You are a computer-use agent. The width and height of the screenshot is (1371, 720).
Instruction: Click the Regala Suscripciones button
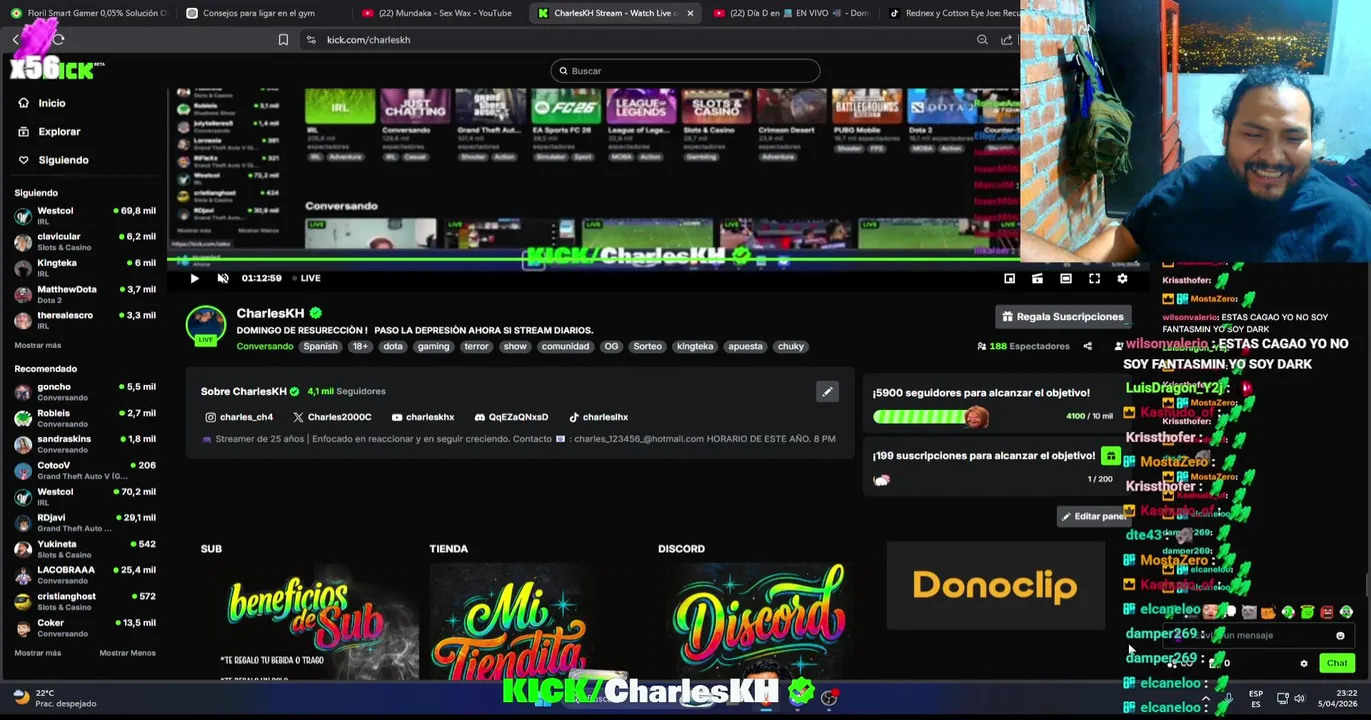(x=1062, y=317)
